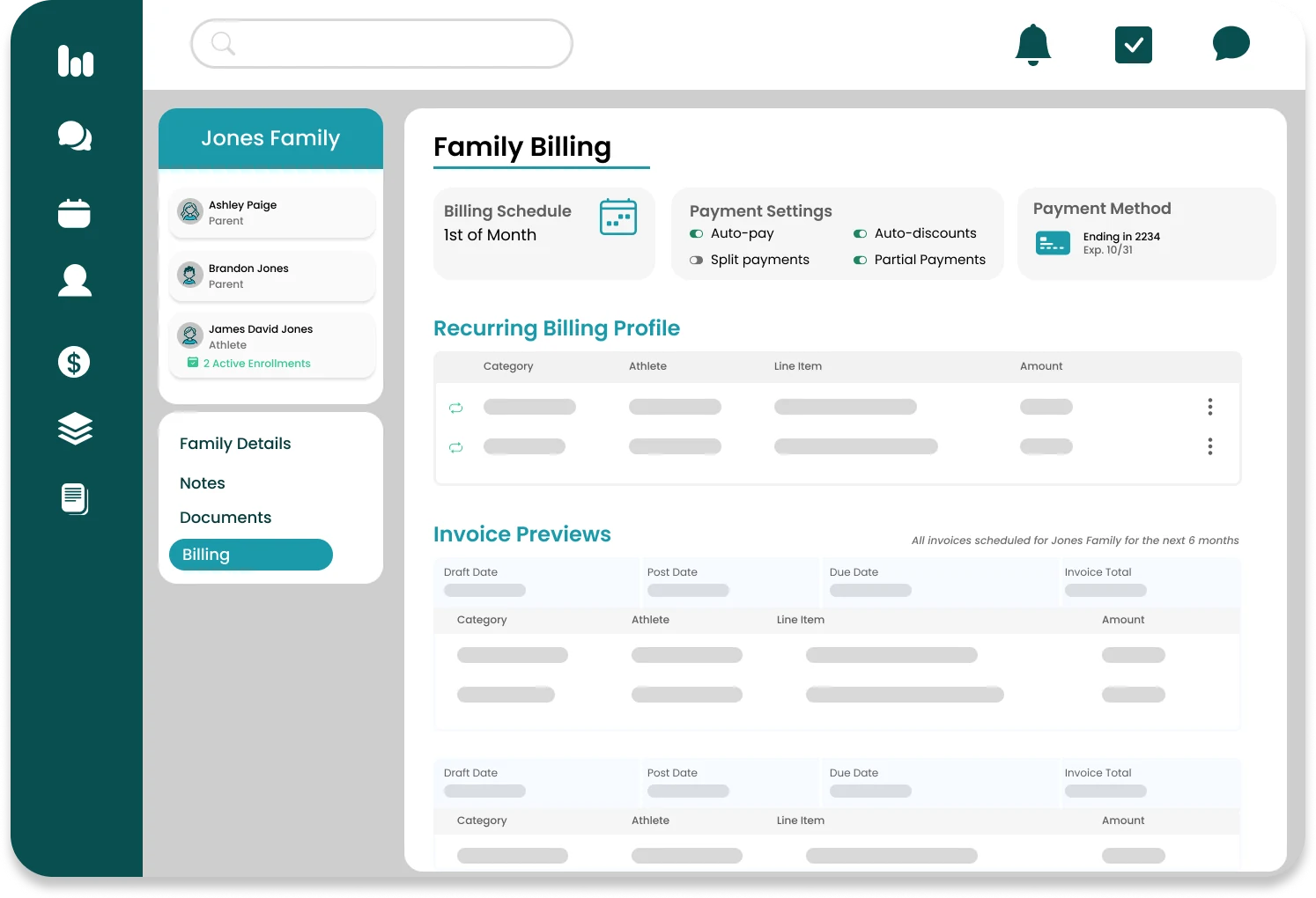Toggle the Auto-pay switch
1316x898 pixels.
pos(696,233)
